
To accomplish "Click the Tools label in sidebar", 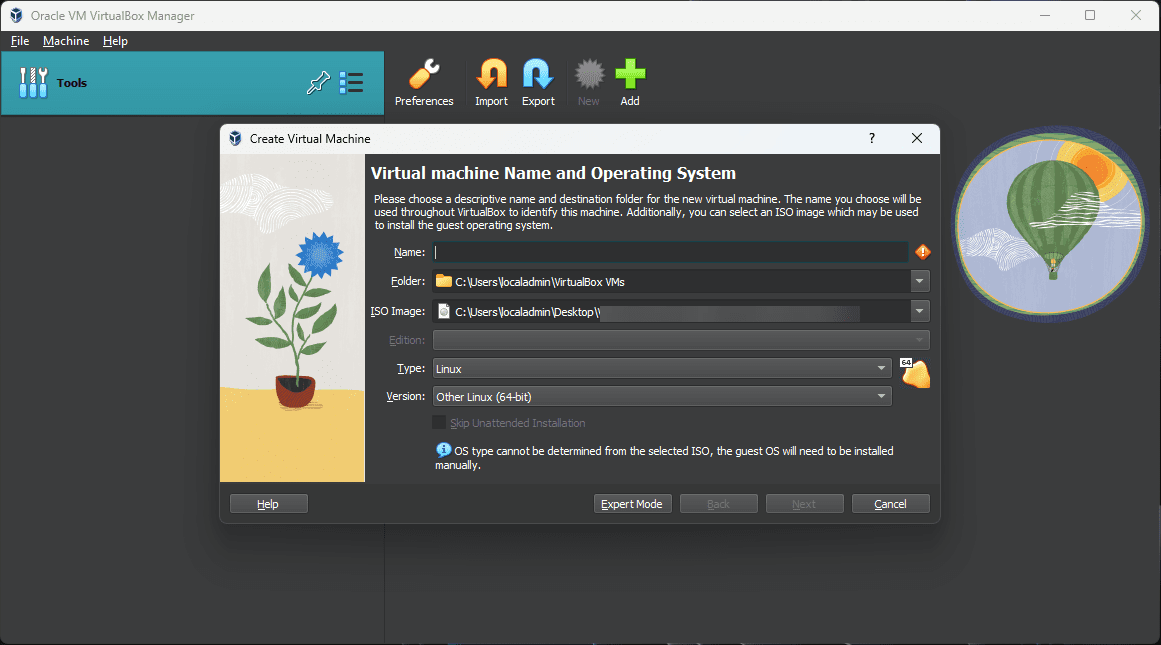I will tap(72, 83).
